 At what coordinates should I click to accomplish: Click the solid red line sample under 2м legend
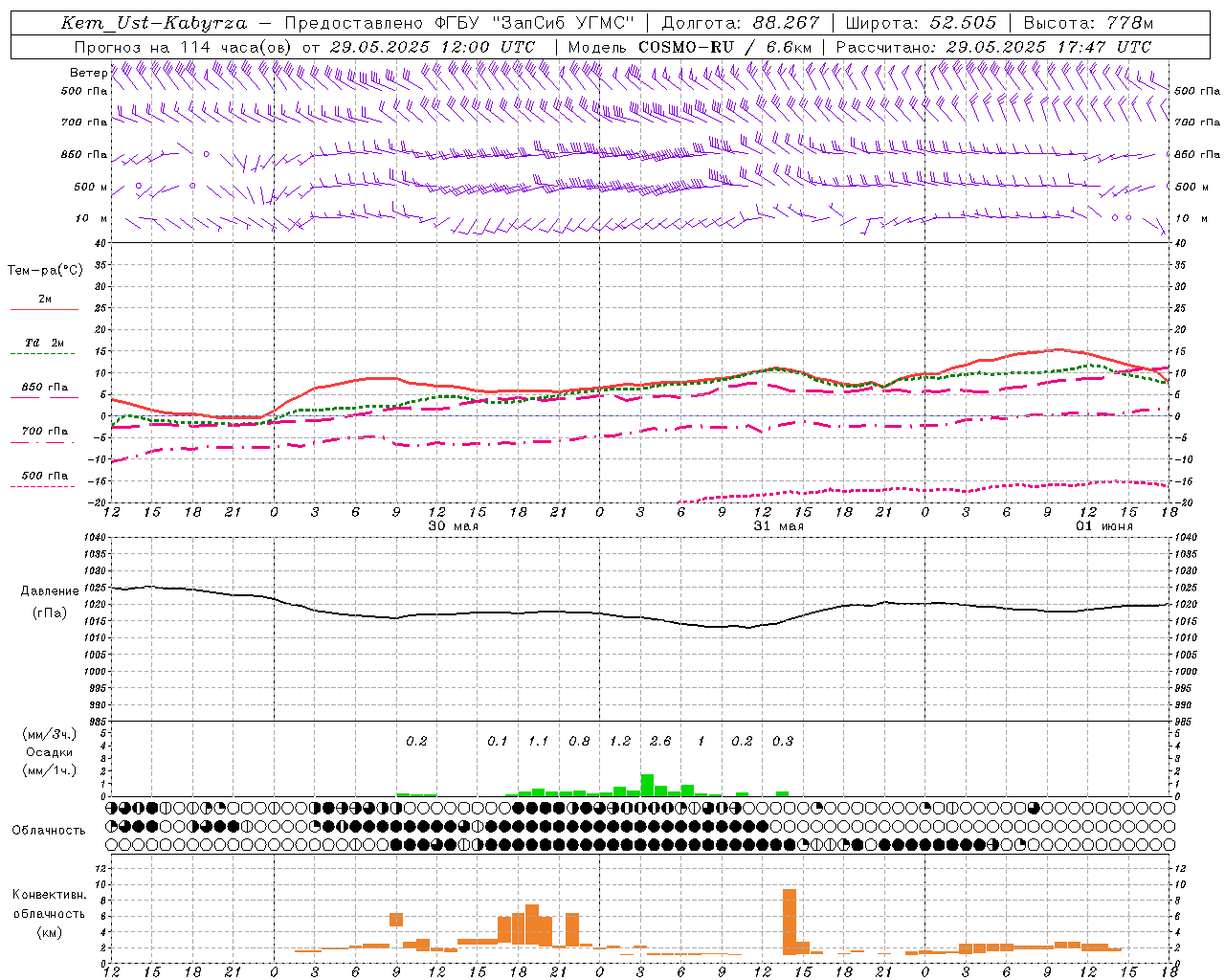click(x=44, y=309)
